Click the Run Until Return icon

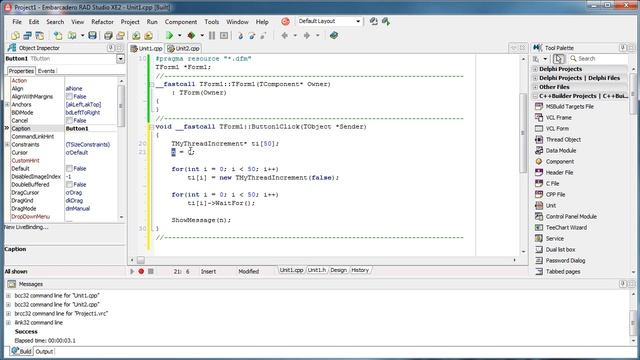click(x=263, y=36)
